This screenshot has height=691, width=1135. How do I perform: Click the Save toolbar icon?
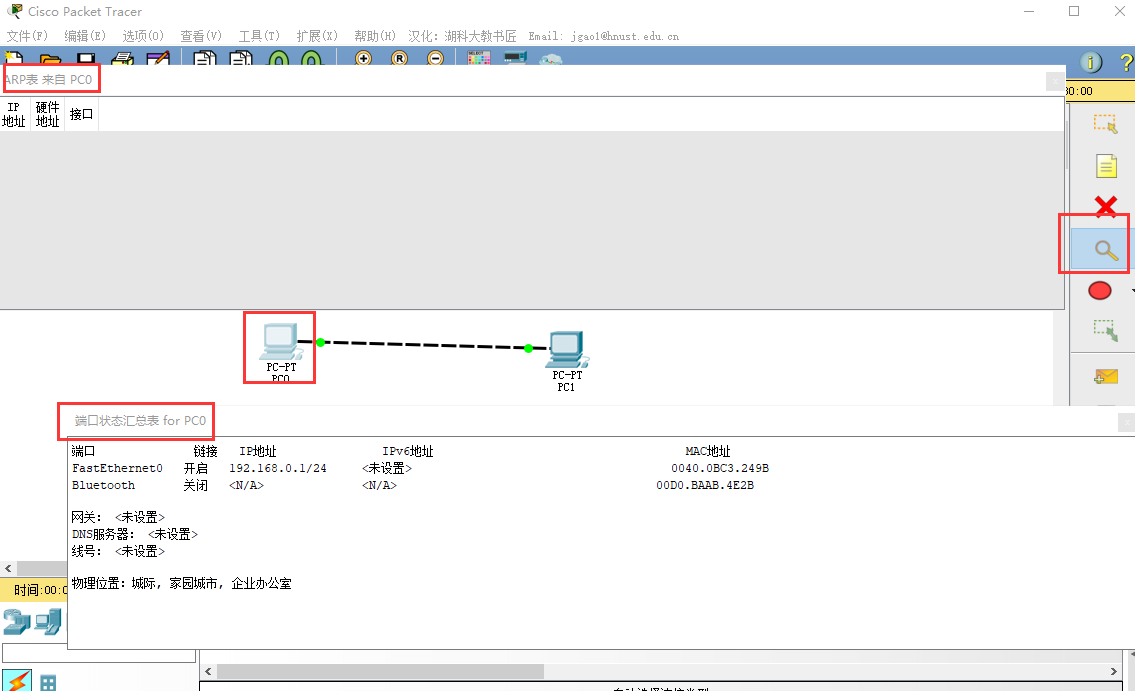point(86,59)
